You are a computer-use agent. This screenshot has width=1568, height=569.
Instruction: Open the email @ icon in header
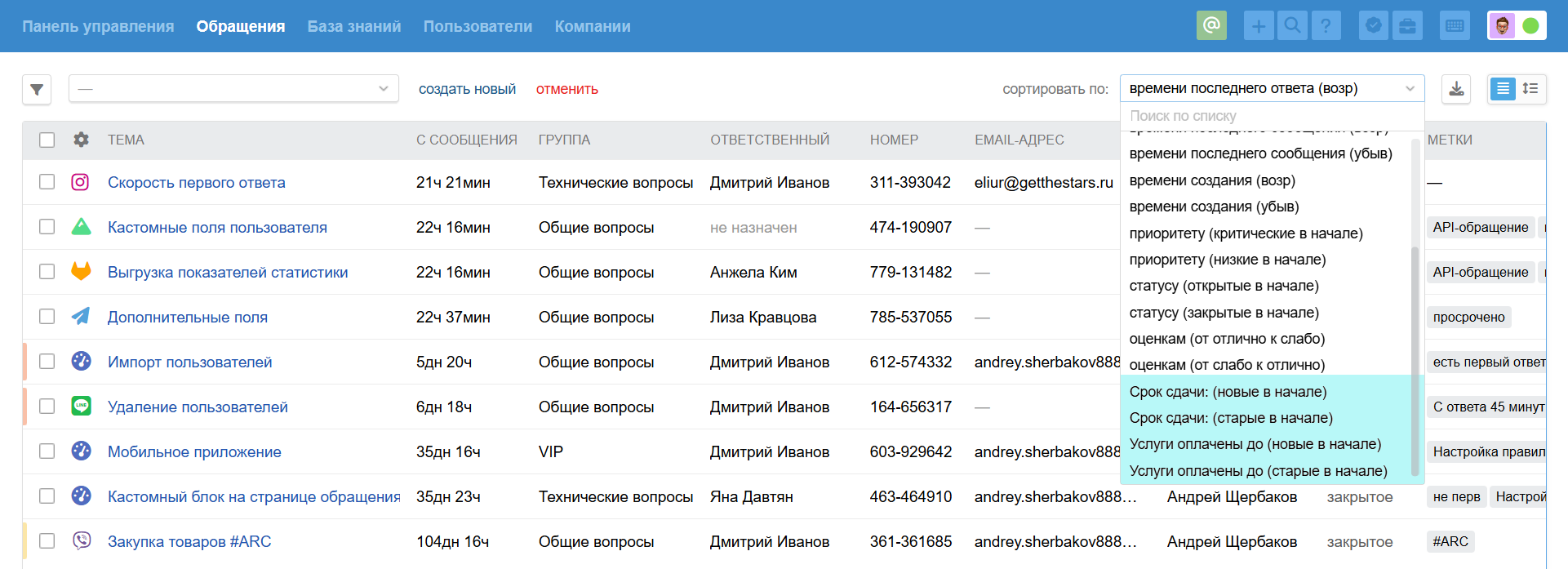pyautogui.click(x=1211, y=25)
